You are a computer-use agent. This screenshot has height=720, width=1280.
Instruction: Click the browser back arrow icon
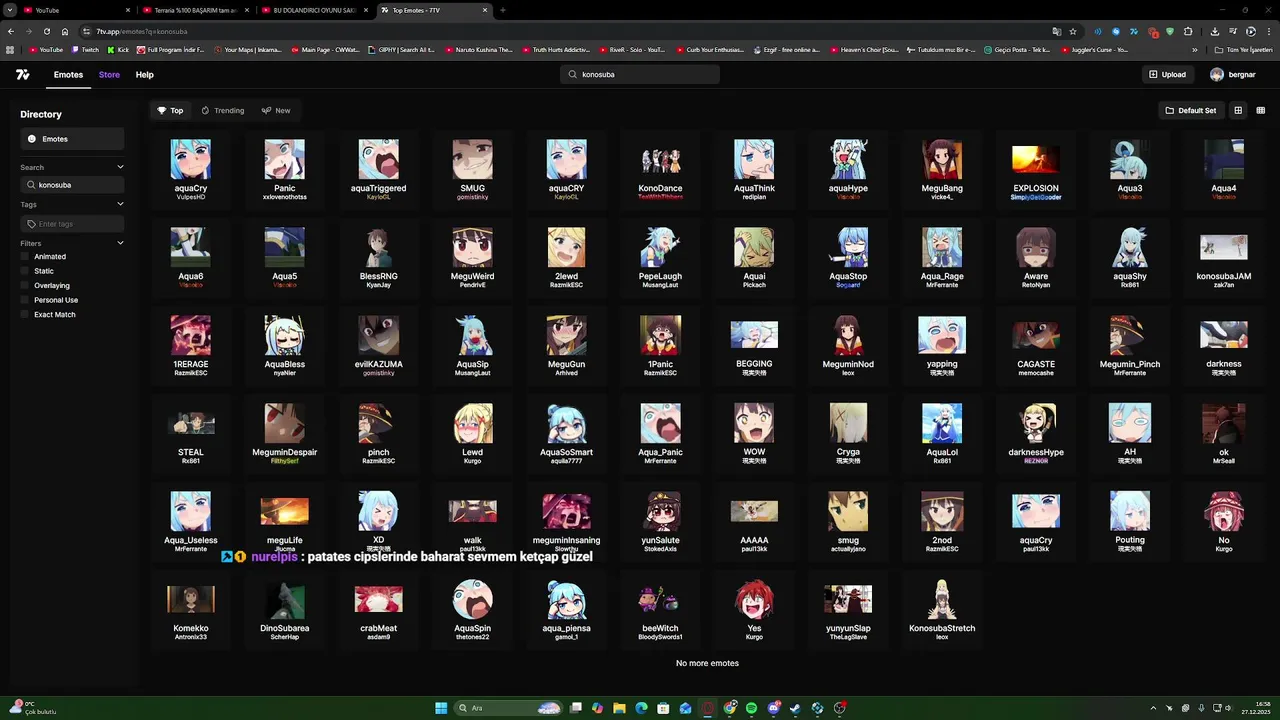tap(11, 31)
